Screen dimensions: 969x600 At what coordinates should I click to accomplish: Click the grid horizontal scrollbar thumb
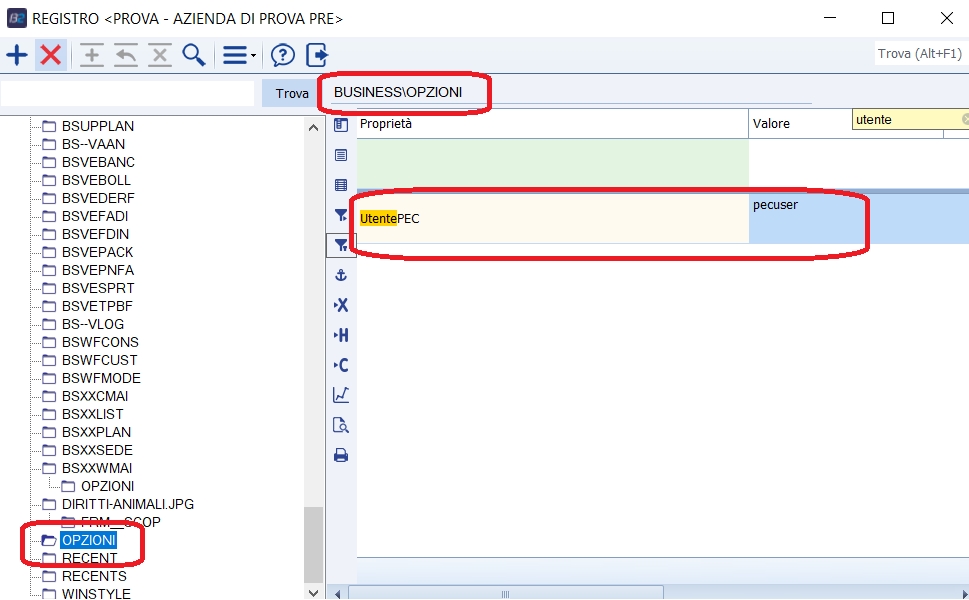(506, 594)
